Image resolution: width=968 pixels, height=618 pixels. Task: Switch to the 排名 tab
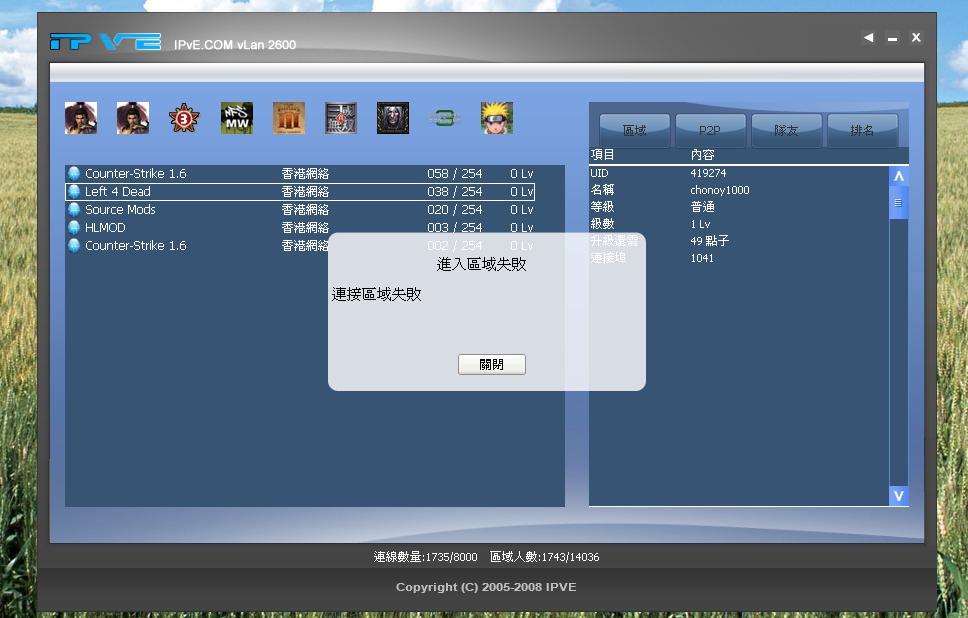pyautogui.click(x=862, y=130)
